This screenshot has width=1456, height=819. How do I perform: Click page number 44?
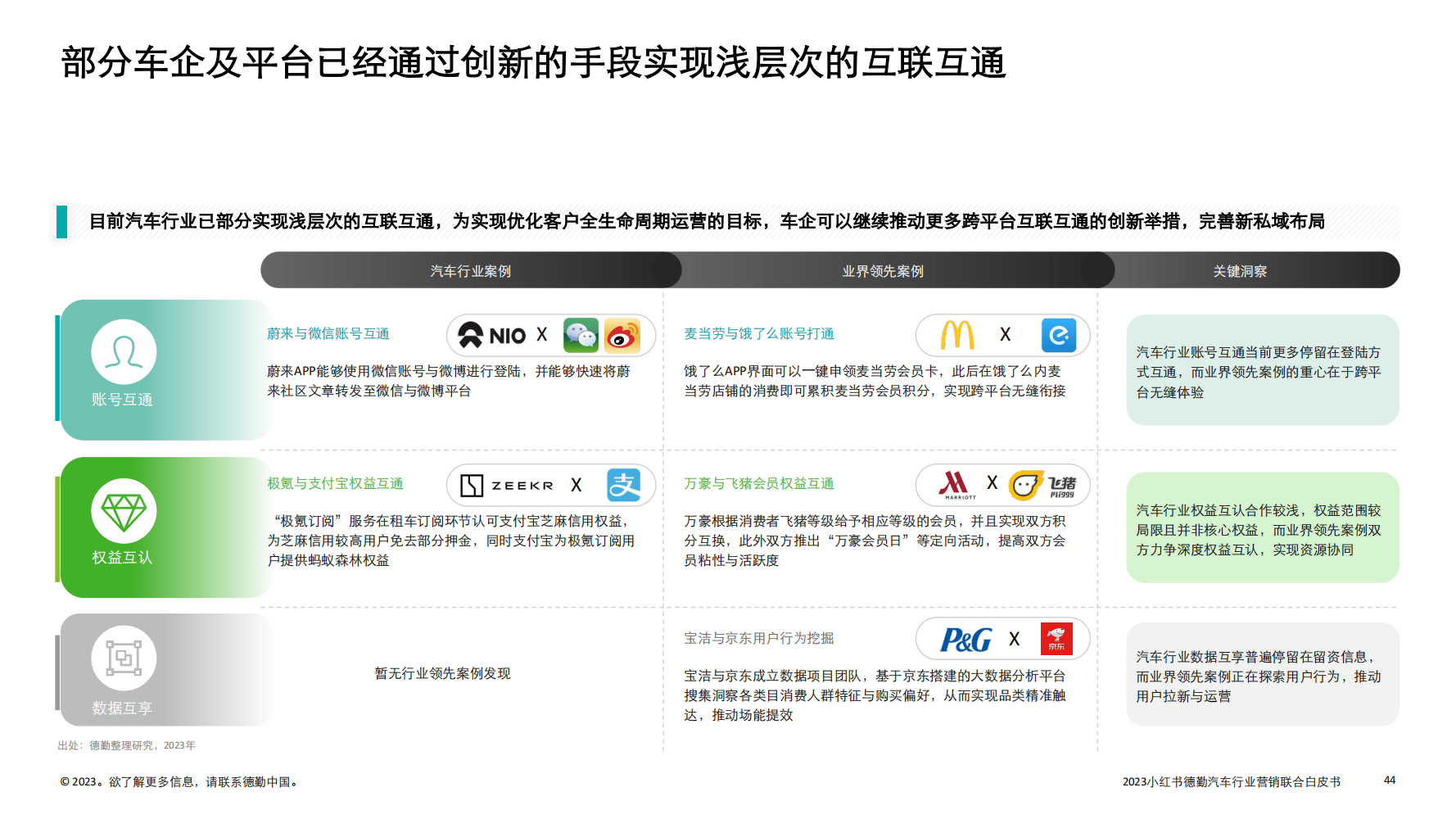point(1390,781)
